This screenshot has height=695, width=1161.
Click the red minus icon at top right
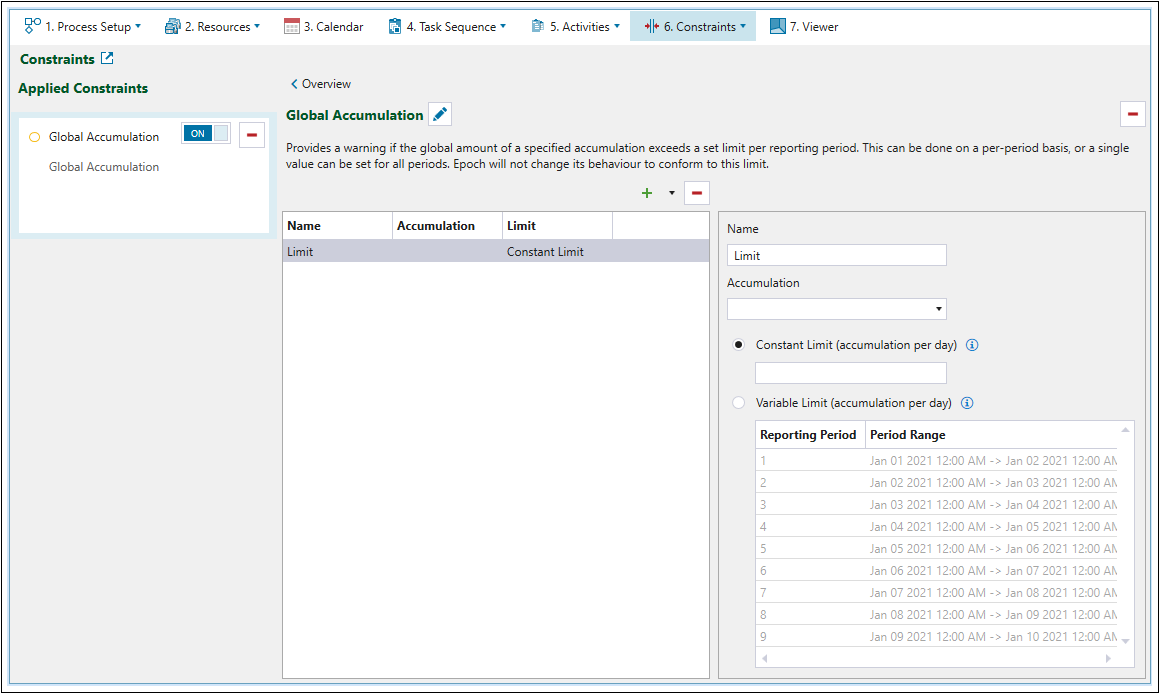click(x=1132, y=114)
